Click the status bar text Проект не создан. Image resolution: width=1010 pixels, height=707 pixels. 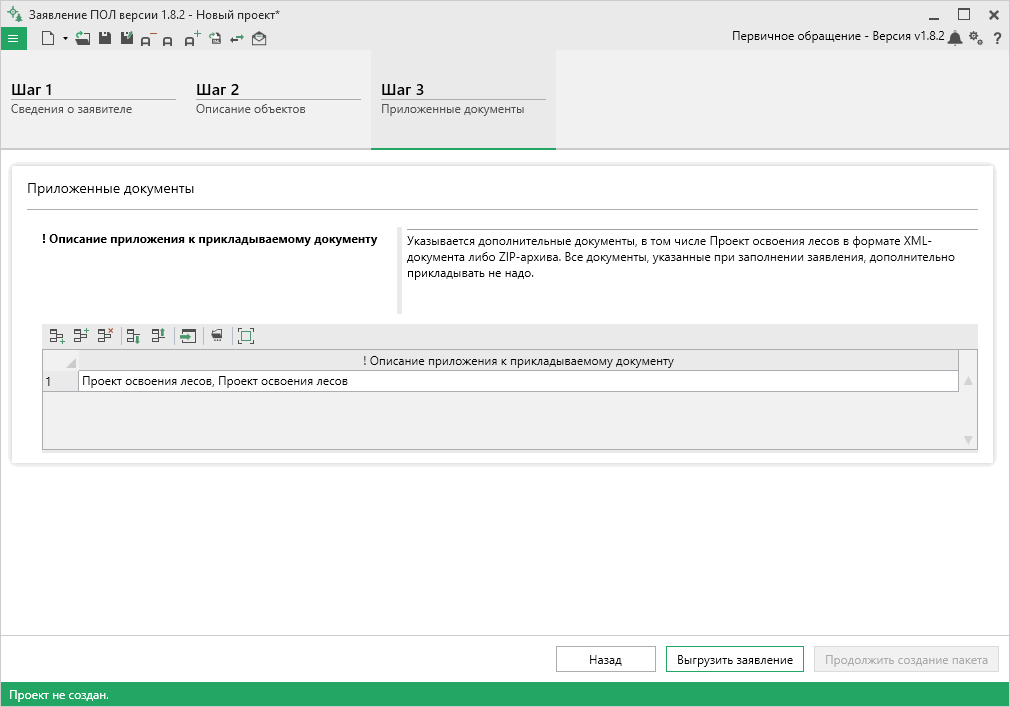[59, 695]
